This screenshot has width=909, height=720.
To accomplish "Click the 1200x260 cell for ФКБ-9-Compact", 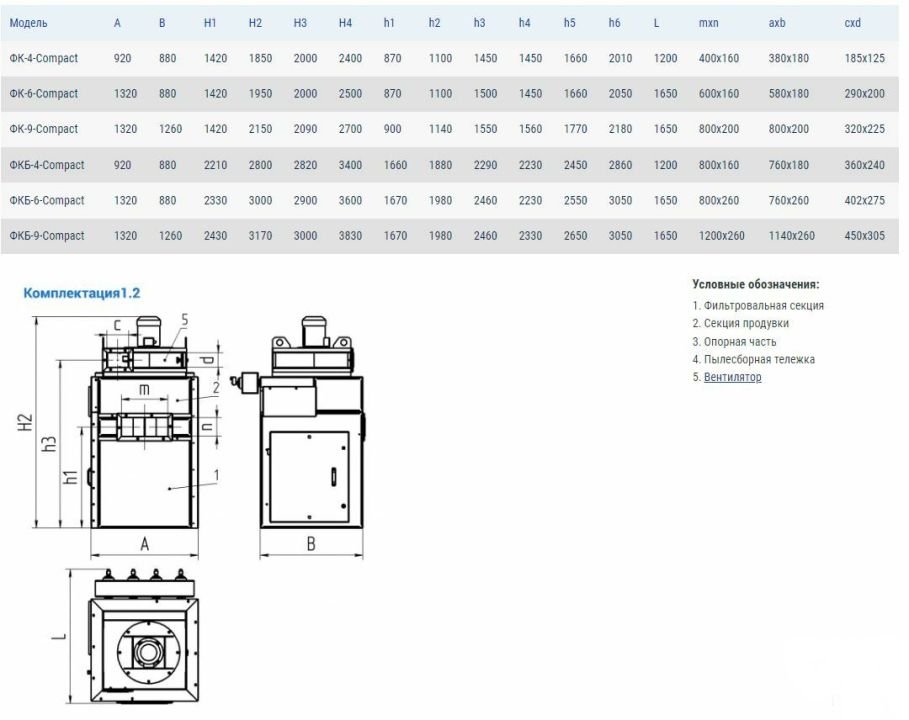I will pos(721,235).
